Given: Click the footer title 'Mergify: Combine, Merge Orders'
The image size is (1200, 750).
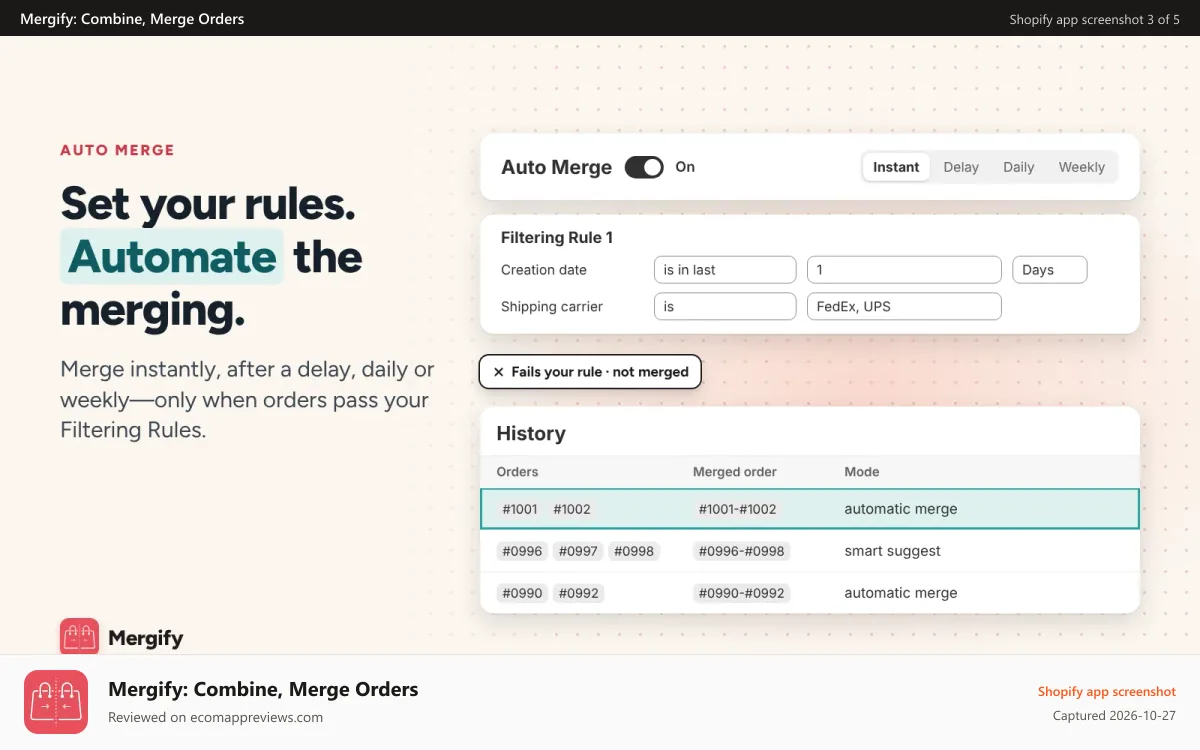Looking at the screenshot, I should click(x=263, y=689).
